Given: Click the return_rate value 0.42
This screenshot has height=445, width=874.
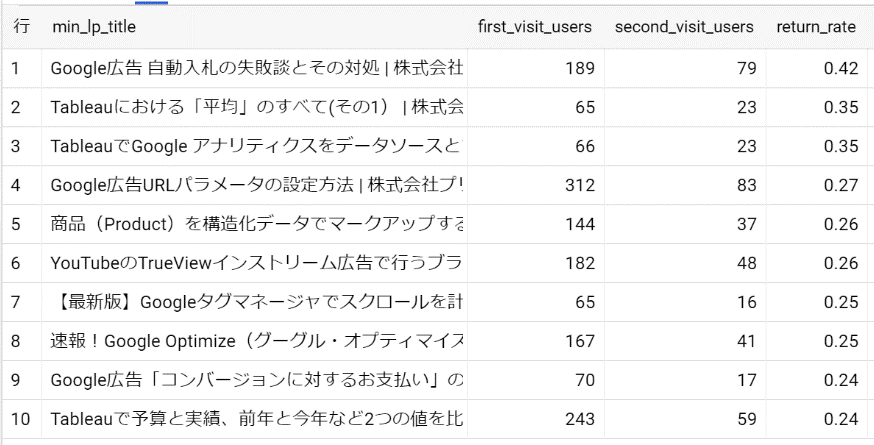Looking at the screenshot, I should click(842, 68).
